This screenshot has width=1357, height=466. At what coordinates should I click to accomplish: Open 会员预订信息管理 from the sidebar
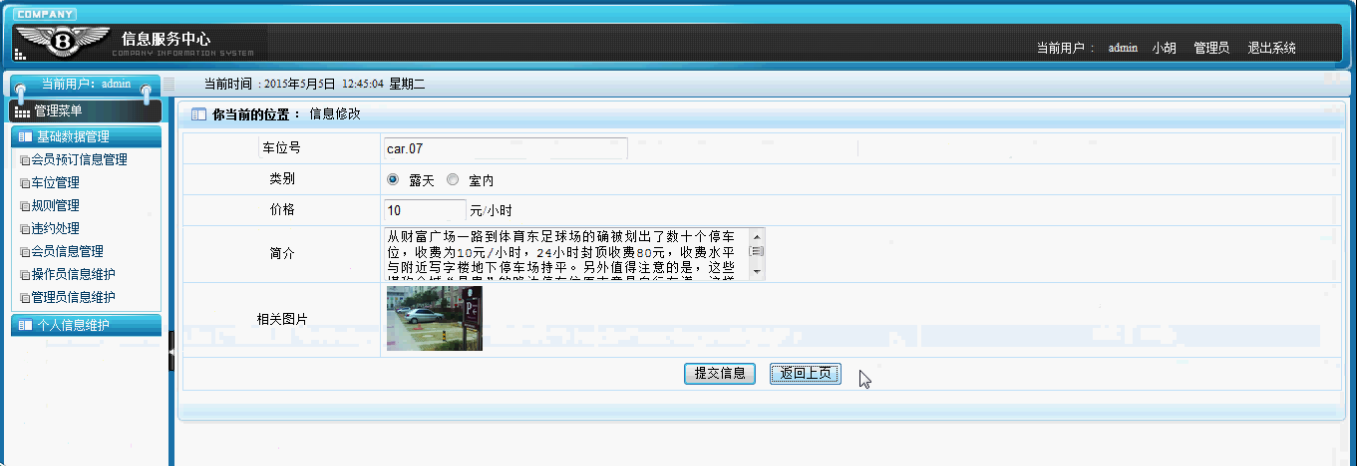(x=79, y=160)
